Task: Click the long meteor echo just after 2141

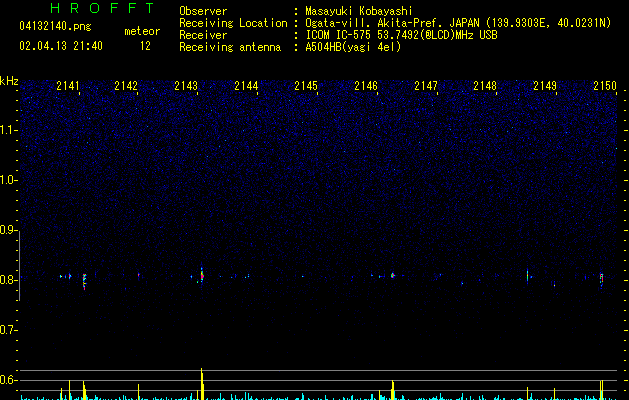Action: click(x=84, y=282)
